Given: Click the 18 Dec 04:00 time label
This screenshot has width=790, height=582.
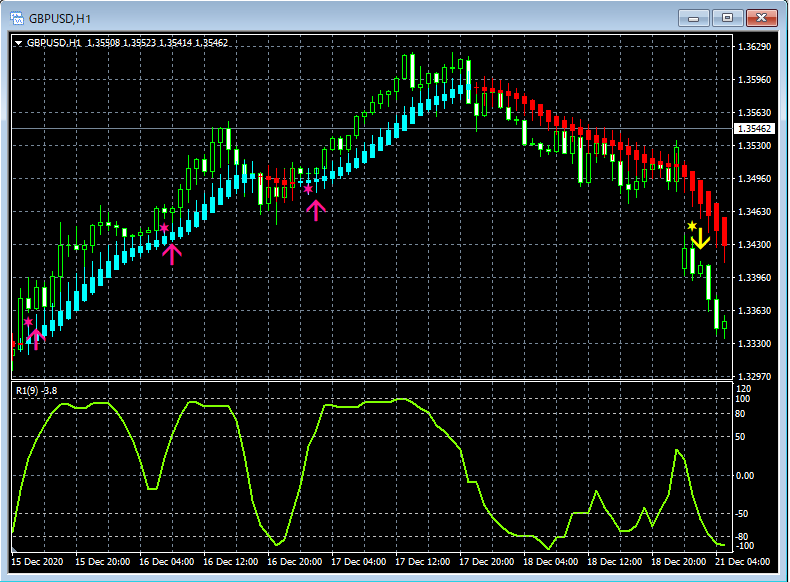Looking at the screenshot, I should coord(550,561).
